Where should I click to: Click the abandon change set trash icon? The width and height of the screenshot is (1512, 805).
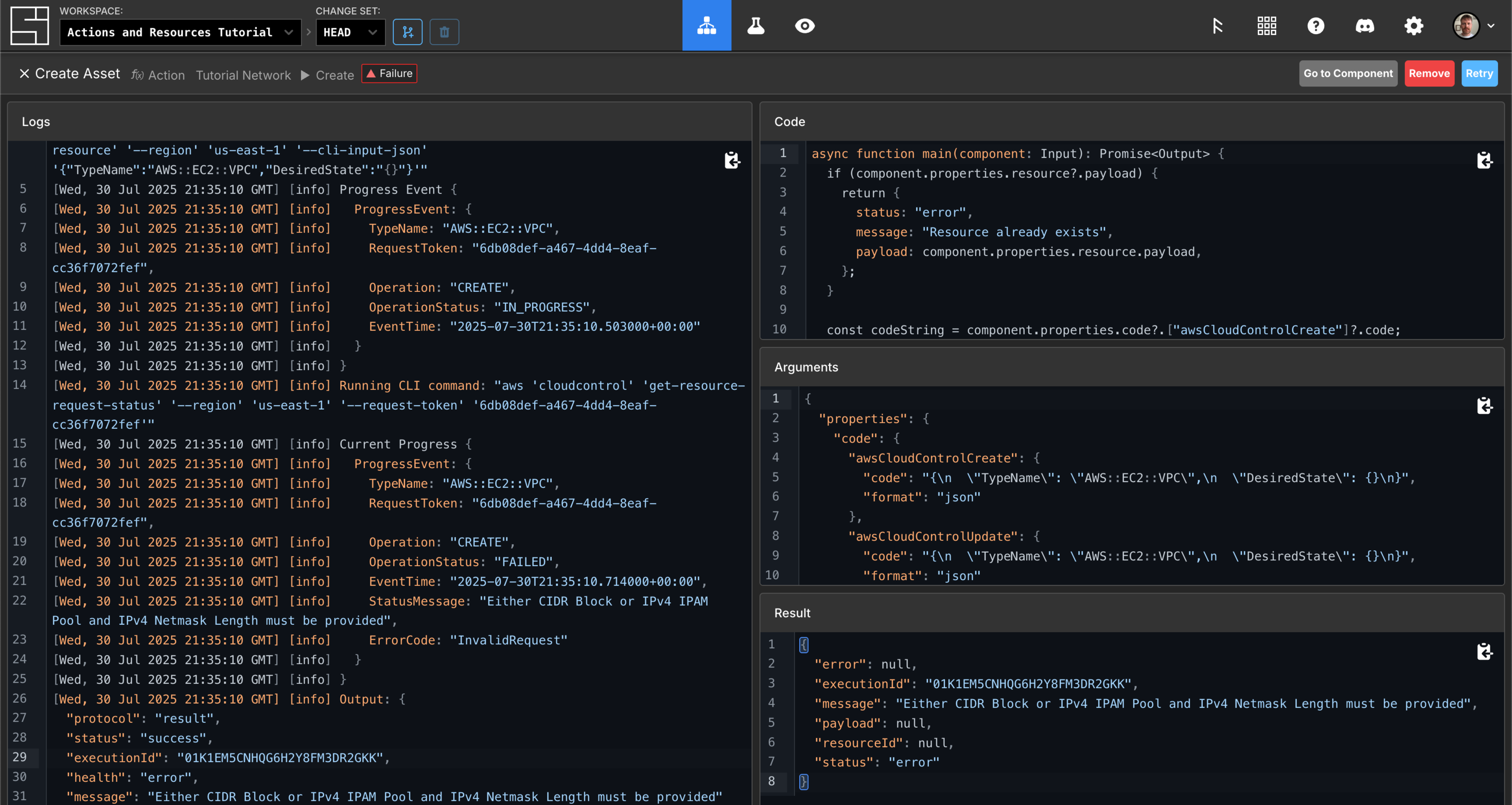[444, 32]
